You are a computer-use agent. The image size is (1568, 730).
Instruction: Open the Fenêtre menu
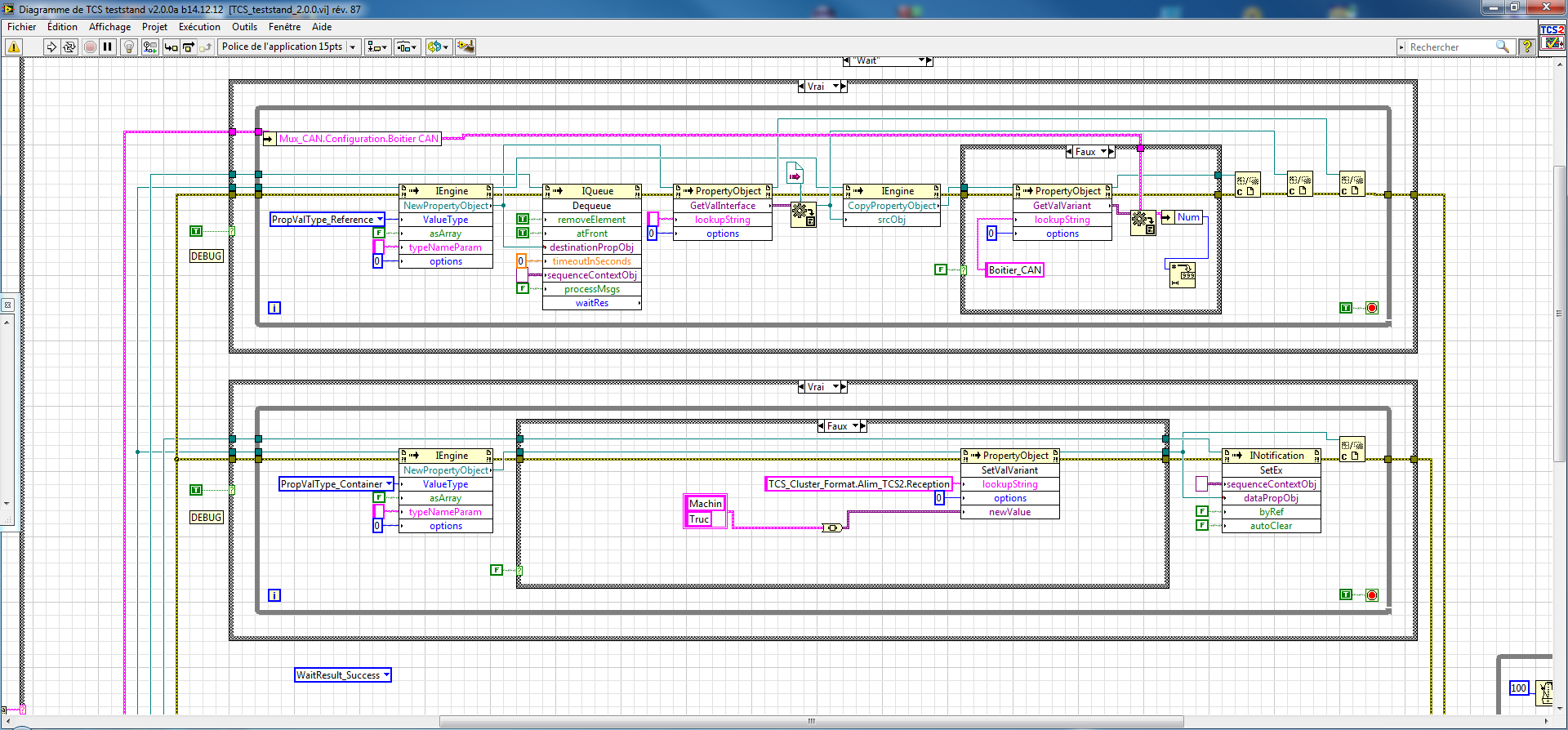coord(284,27)
